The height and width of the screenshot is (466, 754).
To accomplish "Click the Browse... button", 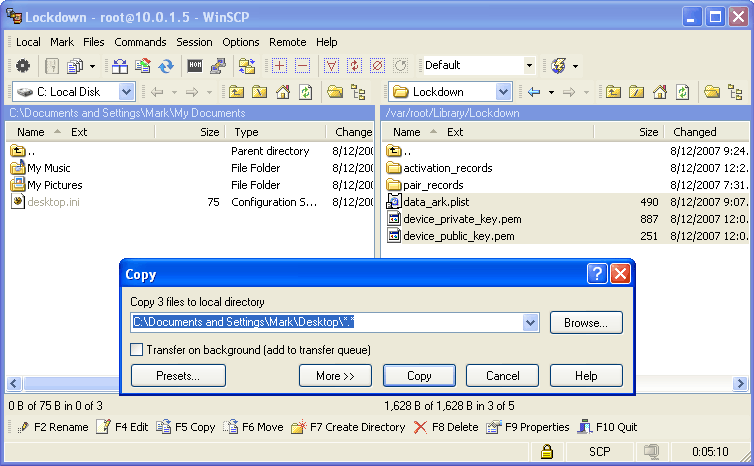I will pos(586,322).
